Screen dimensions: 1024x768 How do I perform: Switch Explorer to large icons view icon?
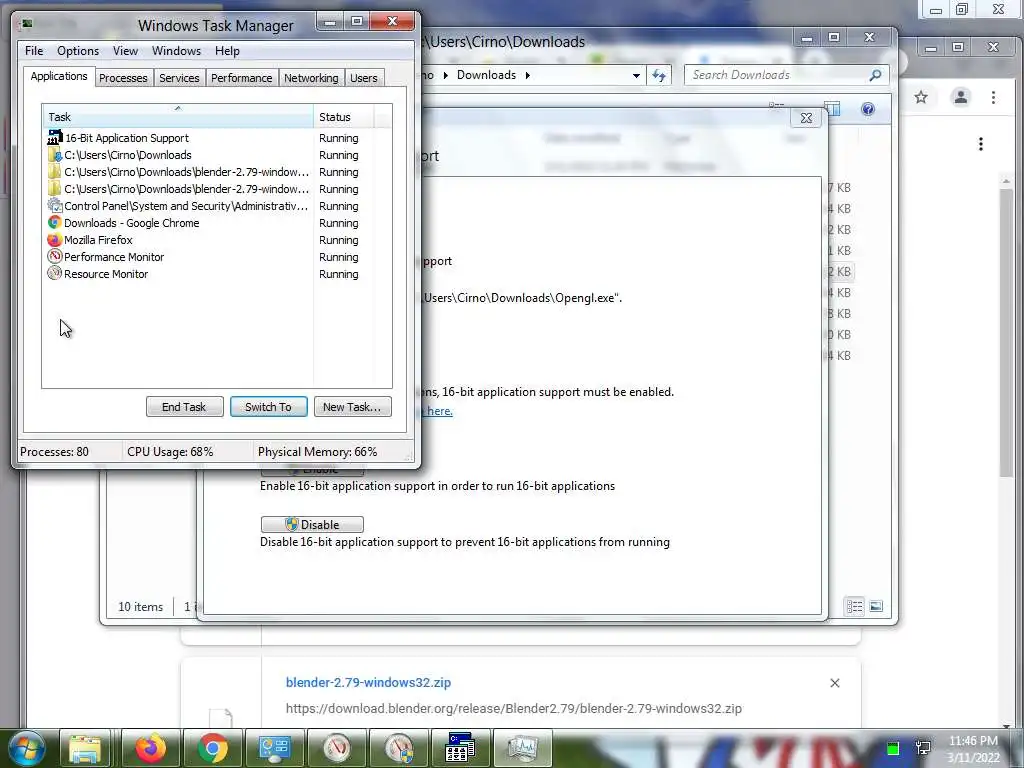pos(876,607)
